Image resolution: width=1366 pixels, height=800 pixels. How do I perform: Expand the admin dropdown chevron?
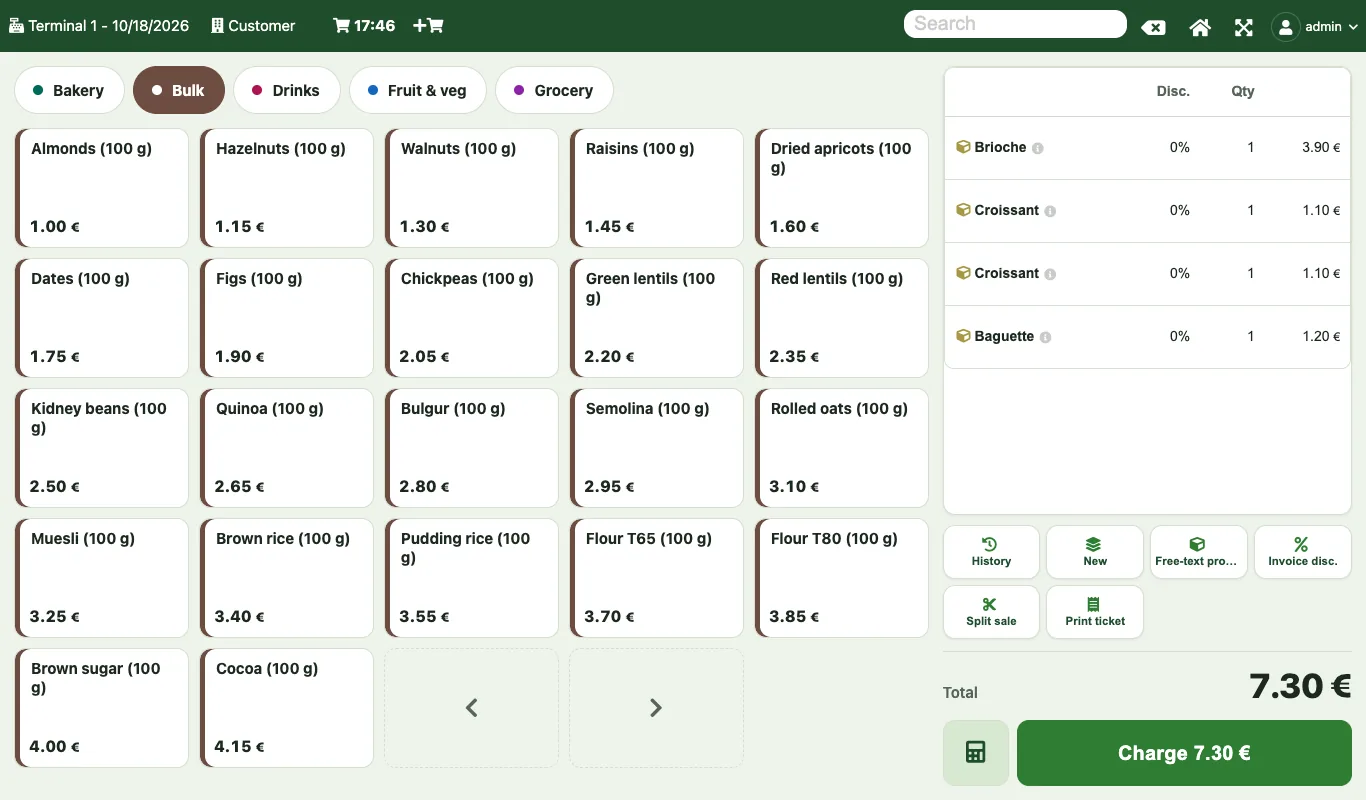click(x=1353, y=27)
